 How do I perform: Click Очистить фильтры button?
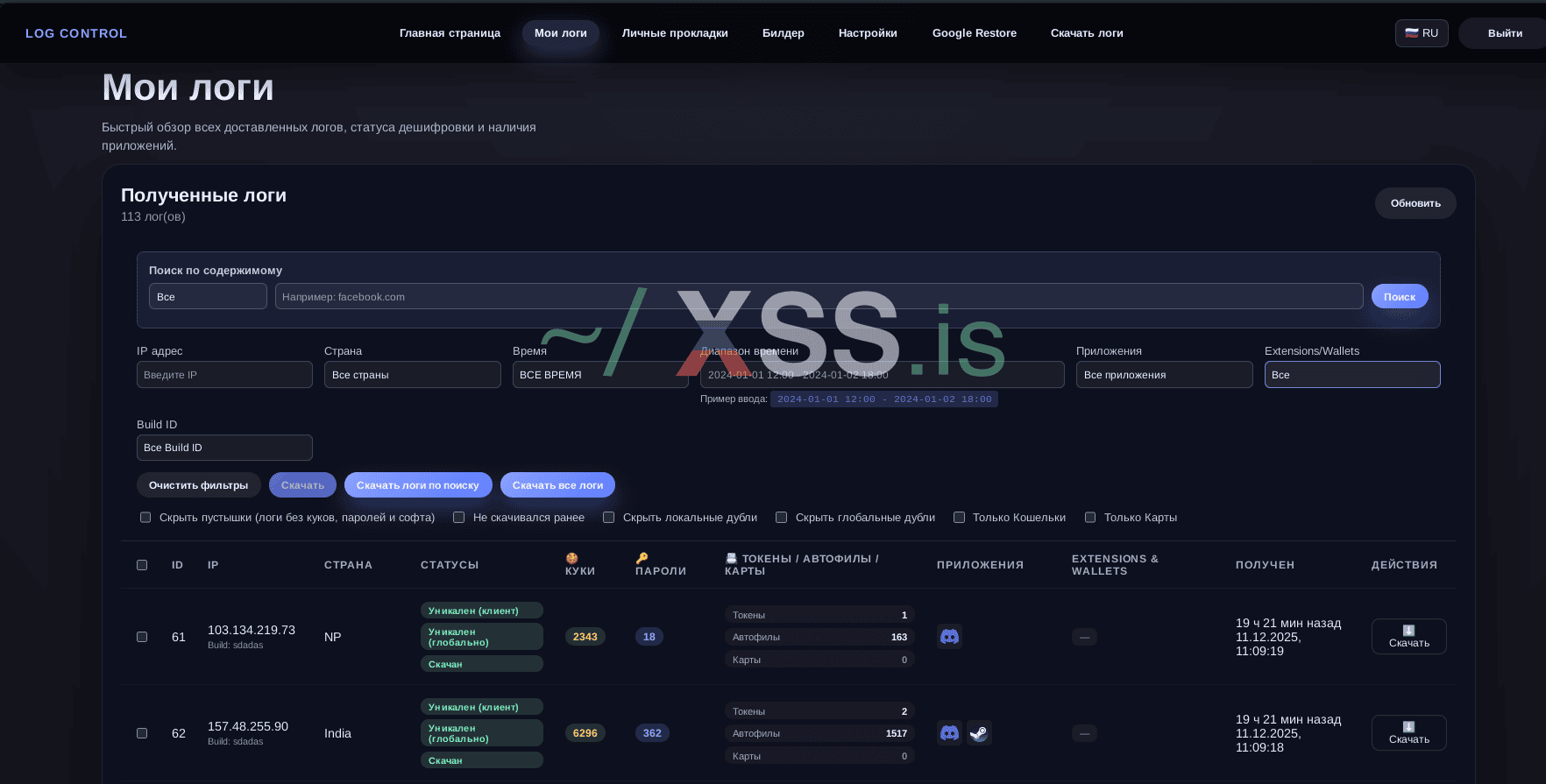click(x=199, y=485)
